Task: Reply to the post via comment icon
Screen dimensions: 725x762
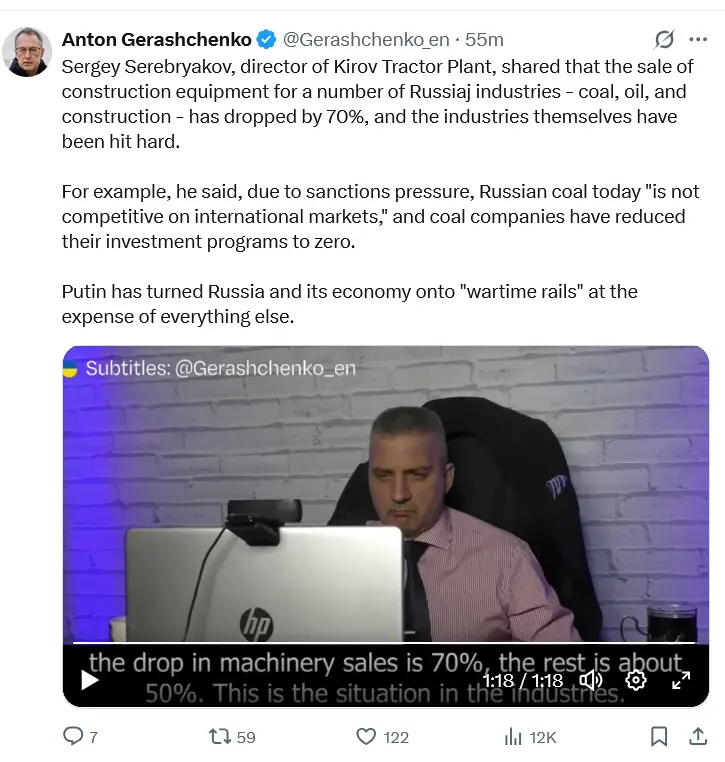Action: click(73, 736)
